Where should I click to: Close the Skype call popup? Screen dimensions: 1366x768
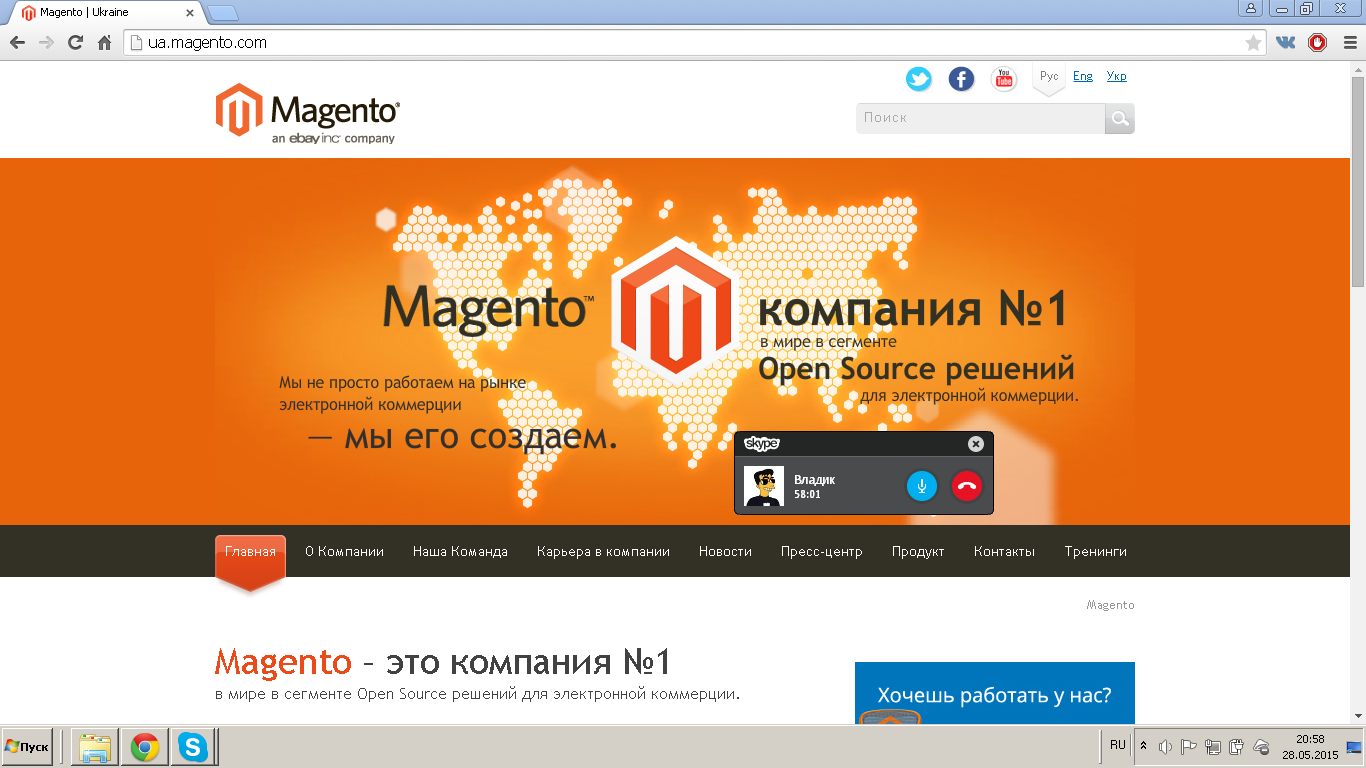pos(976,444)
